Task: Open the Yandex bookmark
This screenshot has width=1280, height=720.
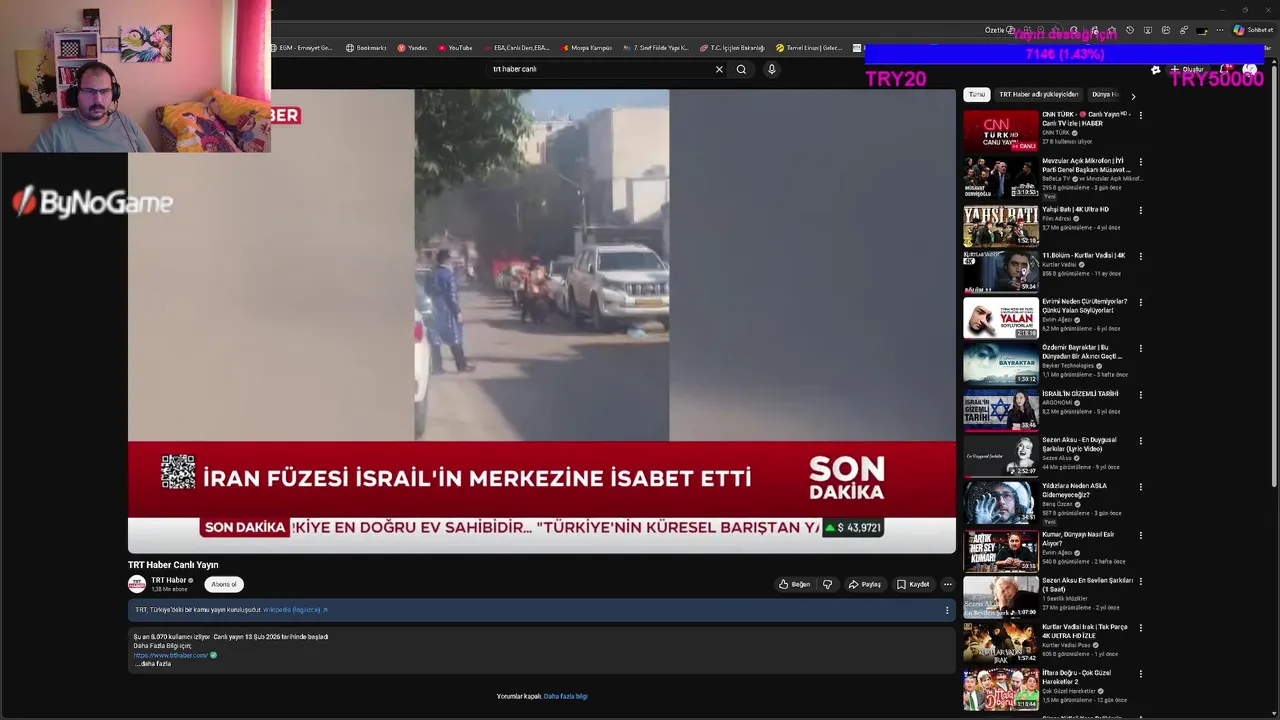Action: pyautogui.click(x=412, y=47)
